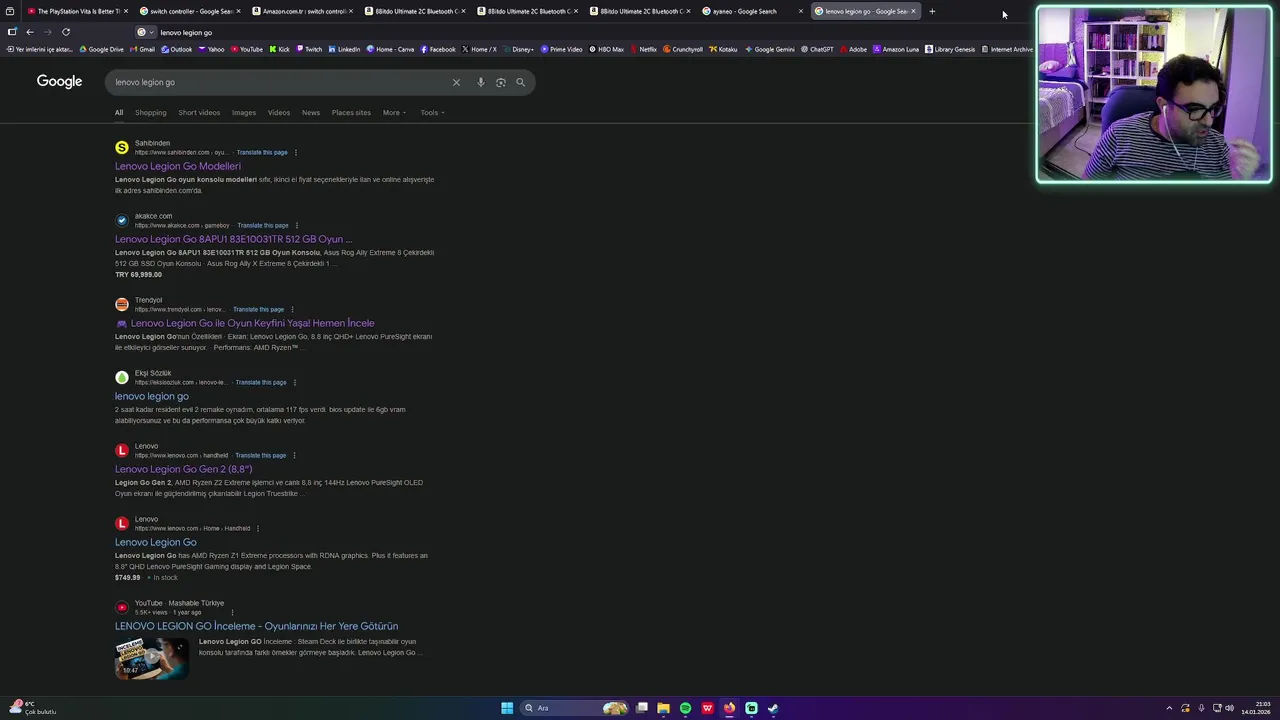The height and width of the screenshot is (720, 1280).
Task: Open the Google Drive bookmark
Action: click(102, 49)
